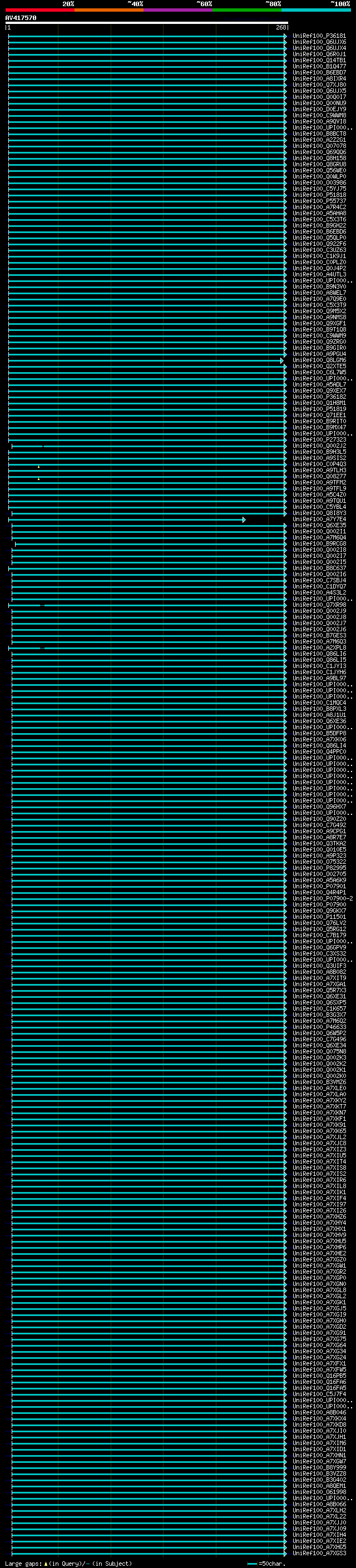Click label UniRef100_C1K9J1
356x1568 pixels.
(319, 256)
